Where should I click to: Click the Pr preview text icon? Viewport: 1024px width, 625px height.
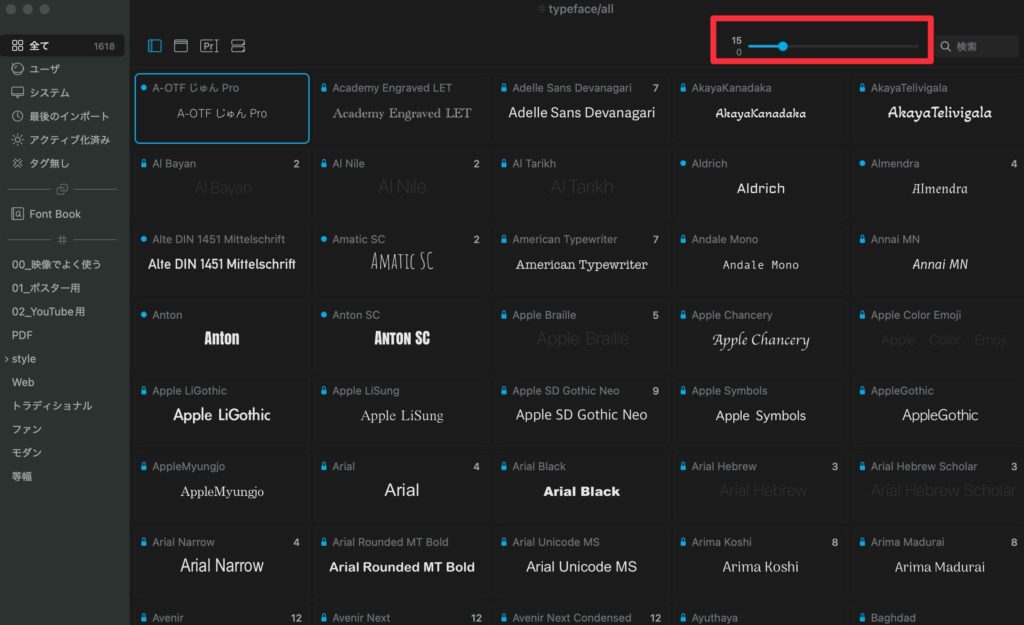pyautogui.click(x=208, y=46)
